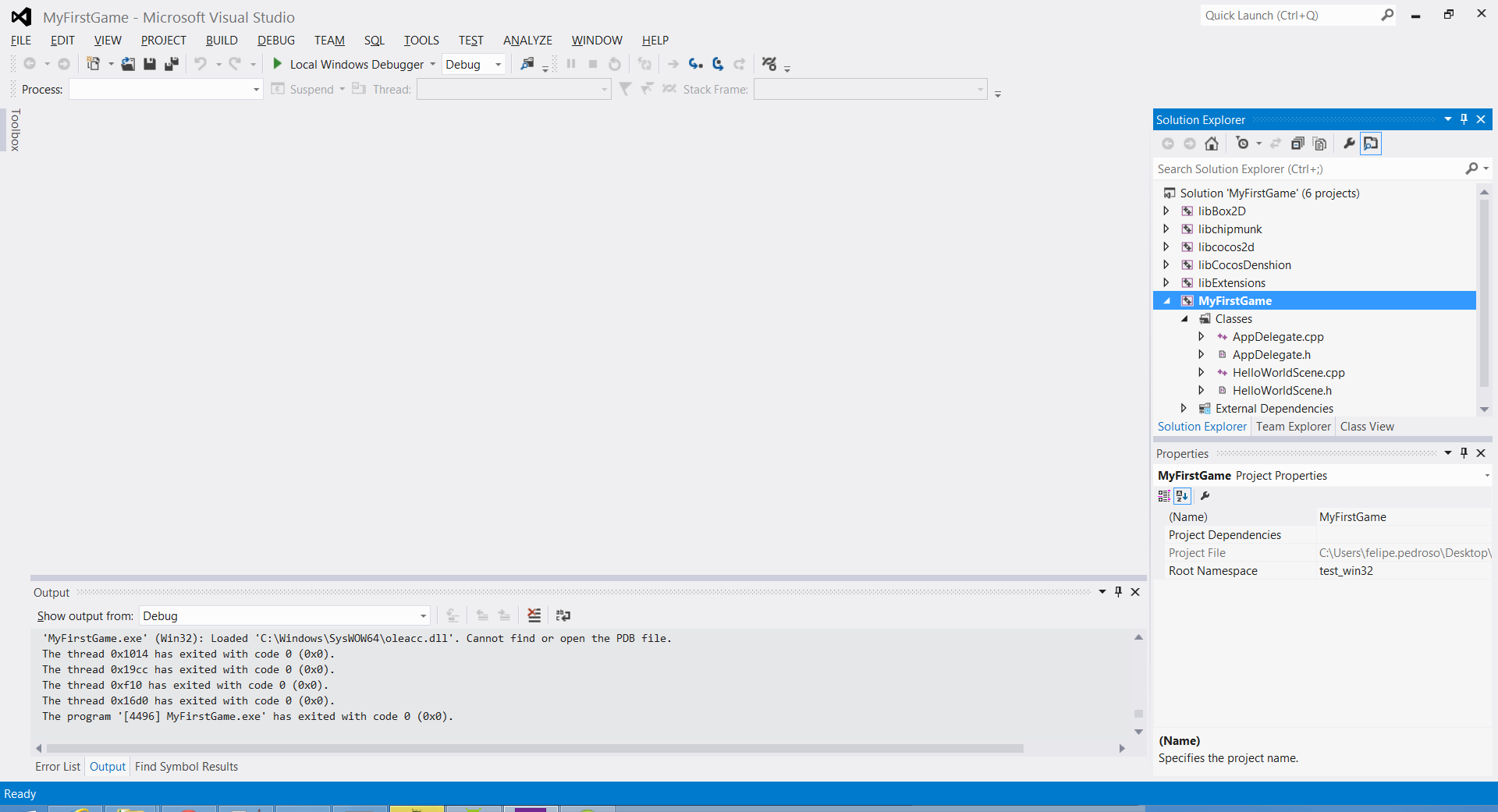Open Properties wrench in Solution Explorer toolbar
1498x812 pixels.
click(1349, 144)
